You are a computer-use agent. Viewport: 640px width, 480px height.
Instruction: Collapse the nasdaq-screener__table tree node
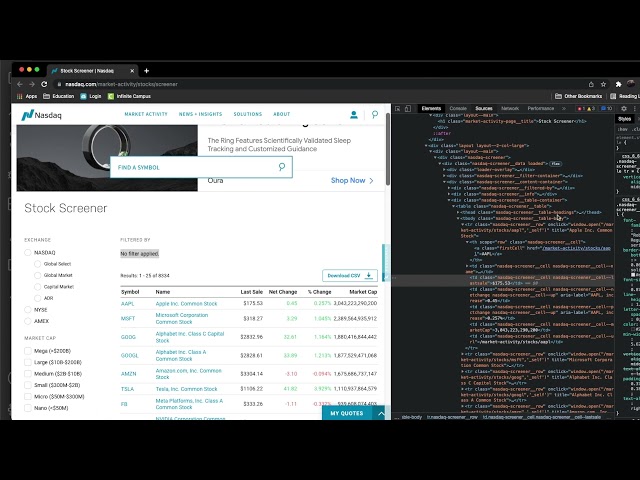[x=453, y=207]
